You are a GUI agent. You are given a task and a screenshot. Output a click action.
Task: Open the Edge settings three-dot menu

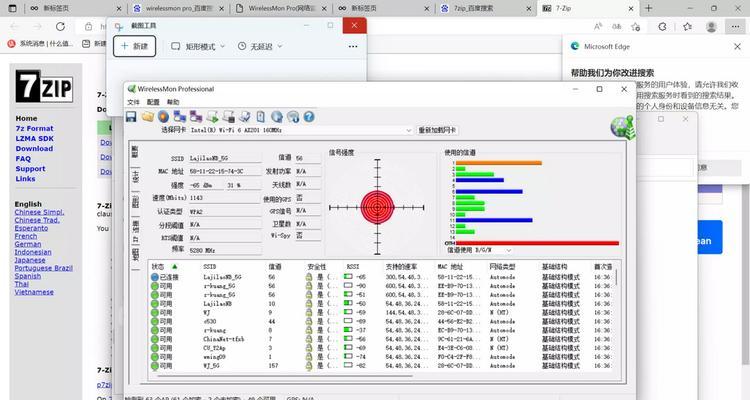coord(735,27)
